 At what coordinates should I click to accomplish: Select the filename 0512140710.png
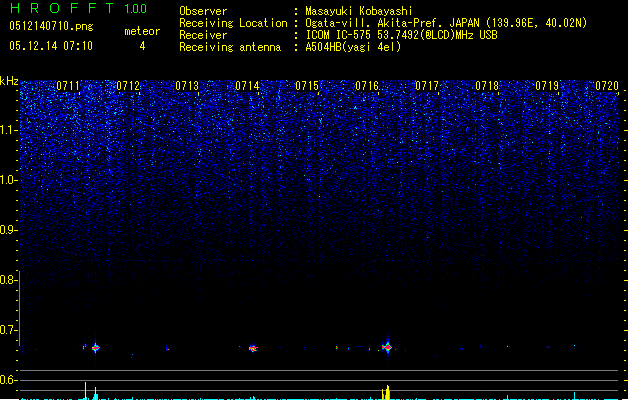(51, 26)
